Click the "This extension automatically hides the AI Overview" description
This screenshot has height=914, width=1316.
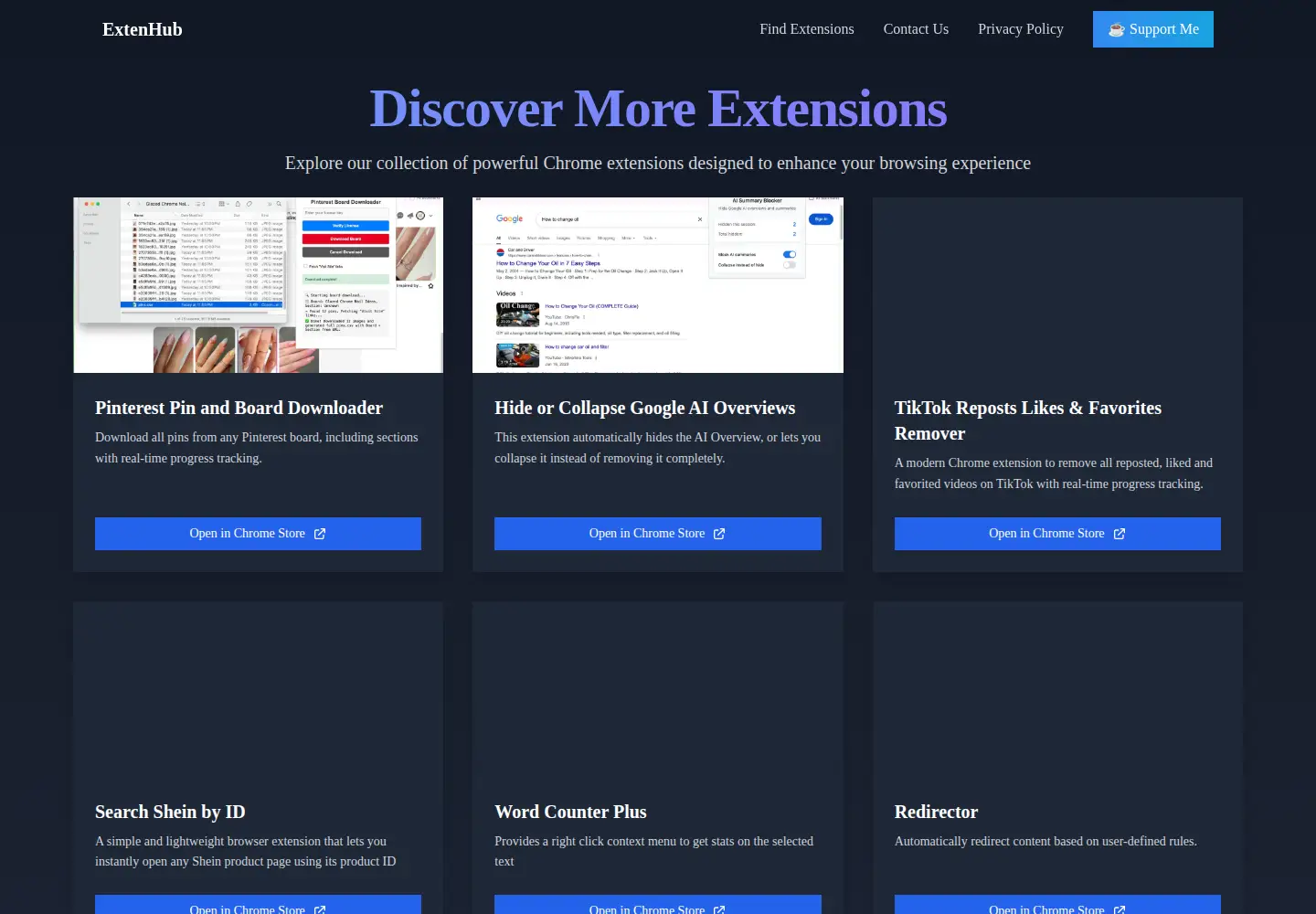658,448
